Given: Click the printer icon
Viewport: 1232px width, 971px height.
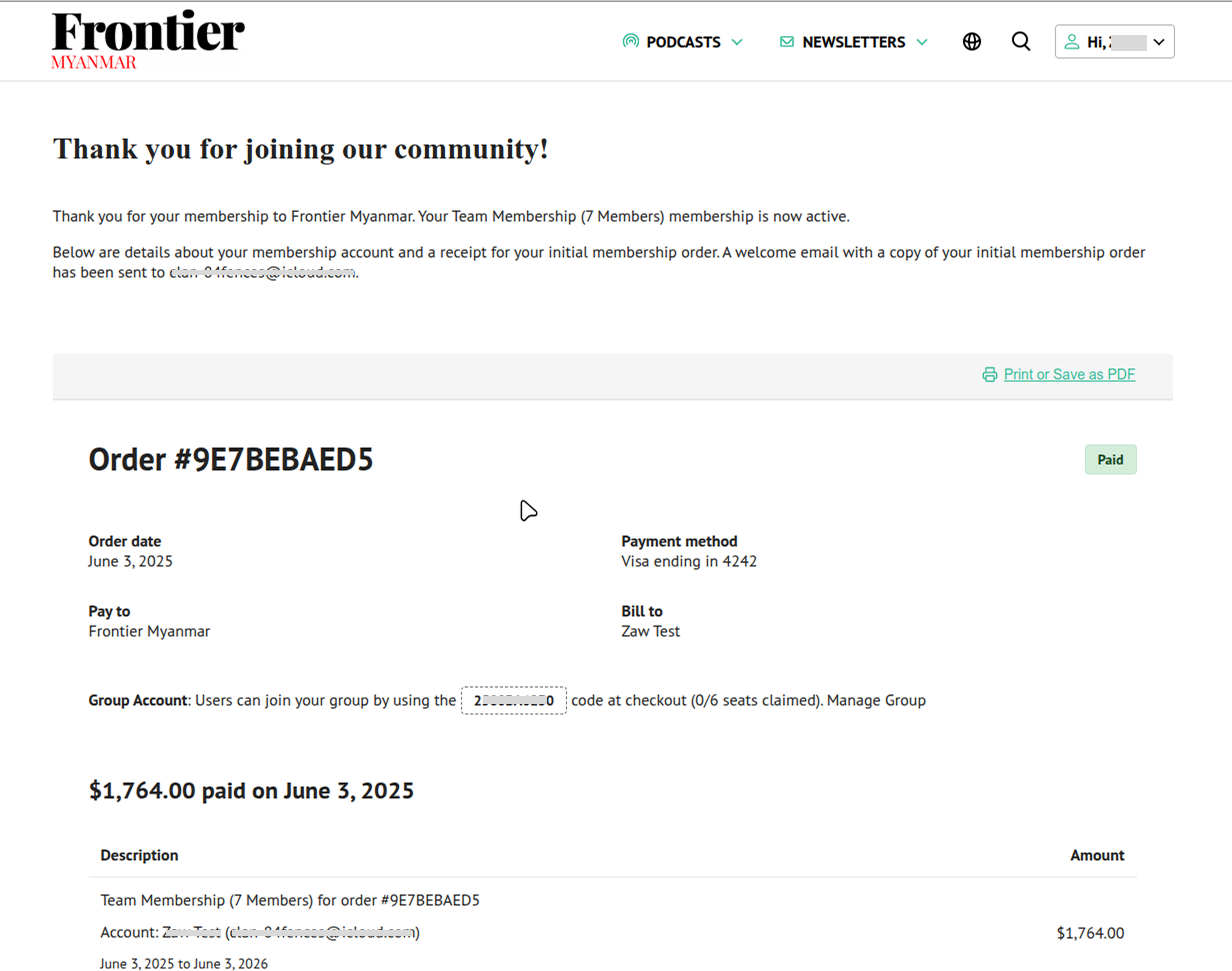Looking at the screenshot, I should [x=990, y=375].
